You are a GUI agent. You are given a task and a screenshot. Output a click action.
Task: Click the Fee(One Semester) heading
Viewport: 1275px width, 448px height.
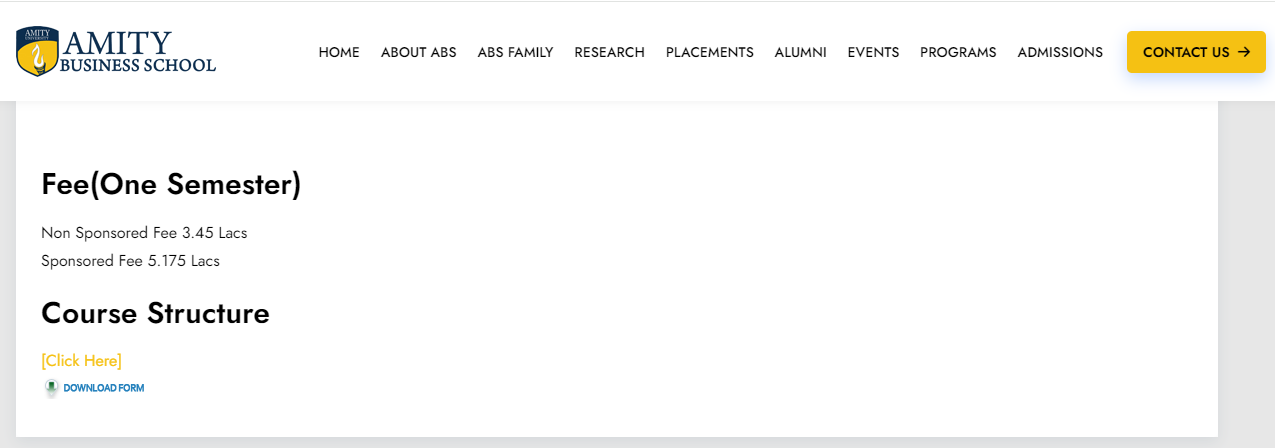(171, 184)
